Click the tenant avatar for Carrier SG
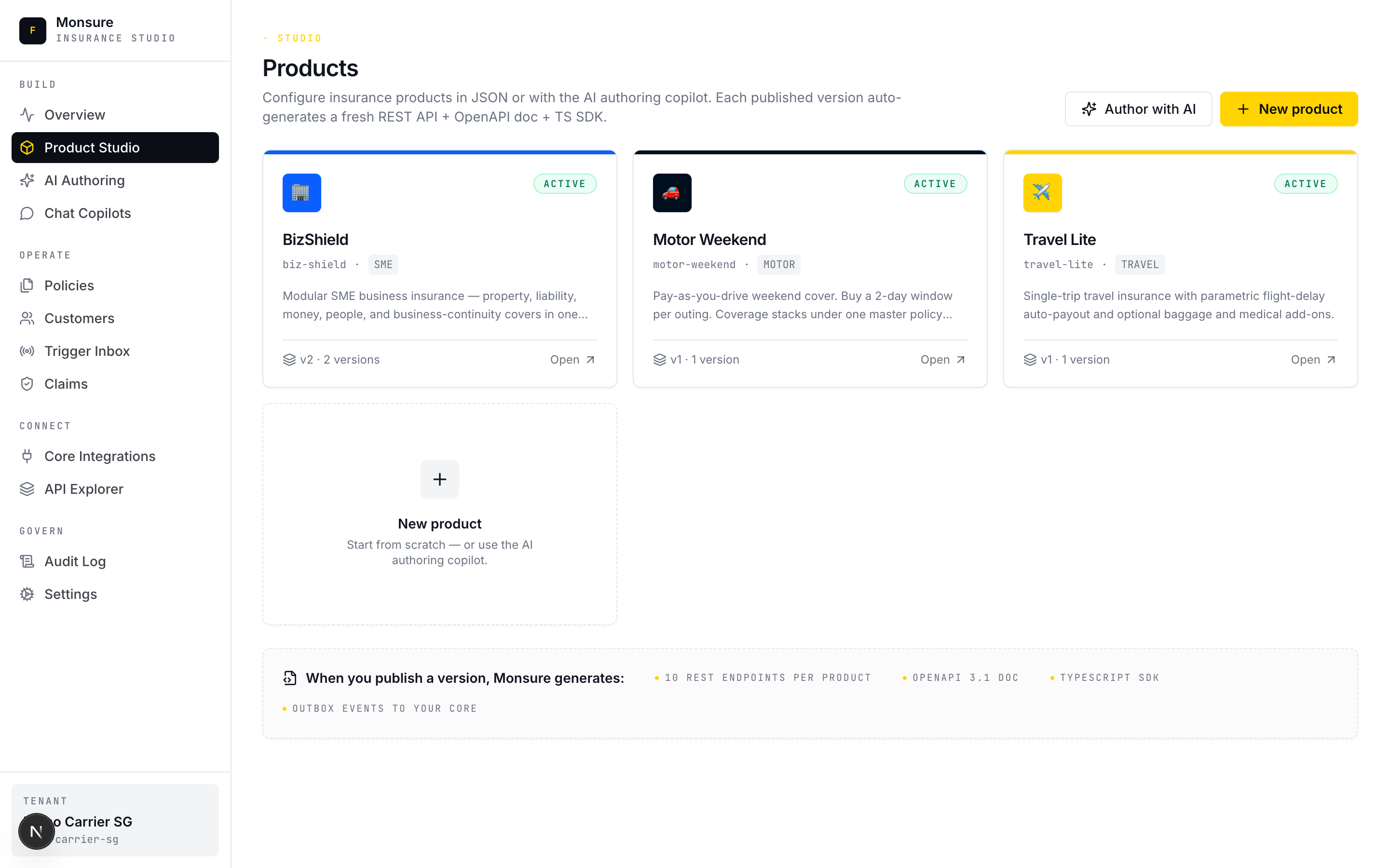 click(x=36, y=830)
